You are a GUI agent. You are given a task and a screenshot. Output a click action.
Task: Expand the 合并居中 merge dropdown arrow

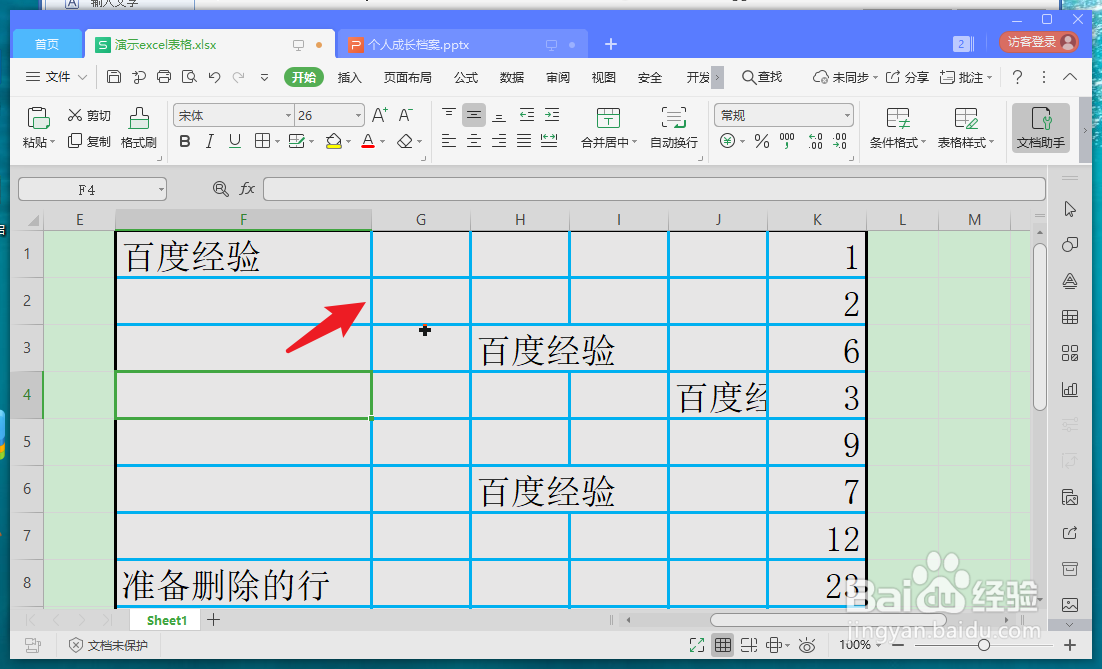click(635, 142)
